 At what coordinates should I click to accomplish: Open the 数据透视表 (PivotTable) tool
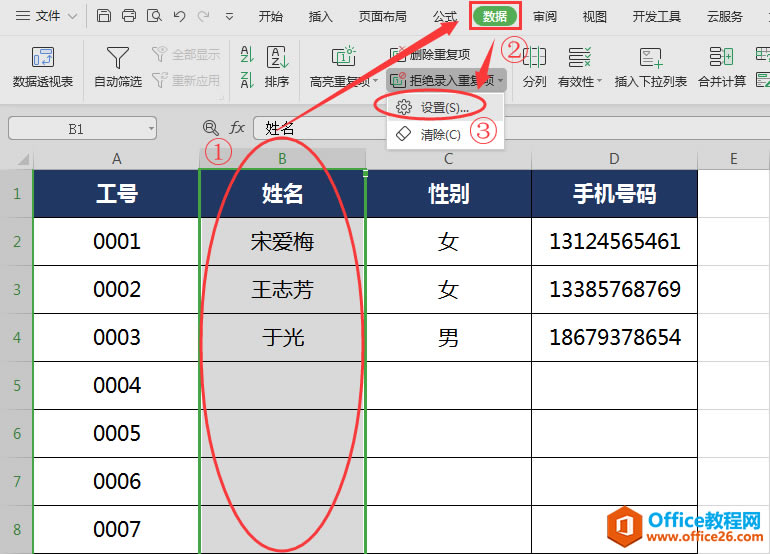click(43, 67)
